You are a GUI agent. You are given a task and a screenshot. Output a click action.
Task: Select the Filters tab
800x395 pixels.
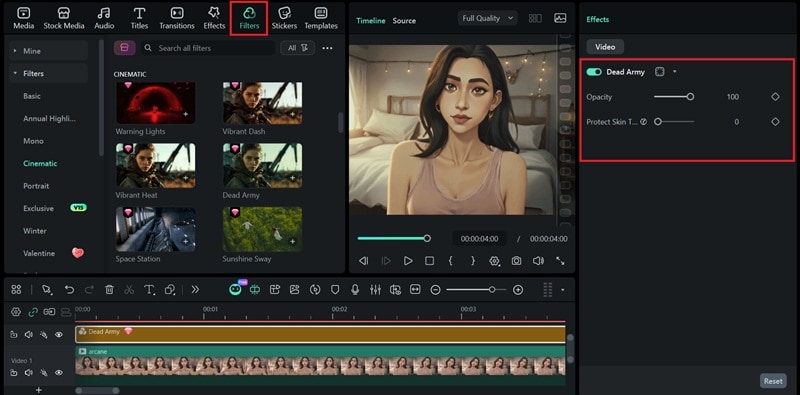coord(249,18)
